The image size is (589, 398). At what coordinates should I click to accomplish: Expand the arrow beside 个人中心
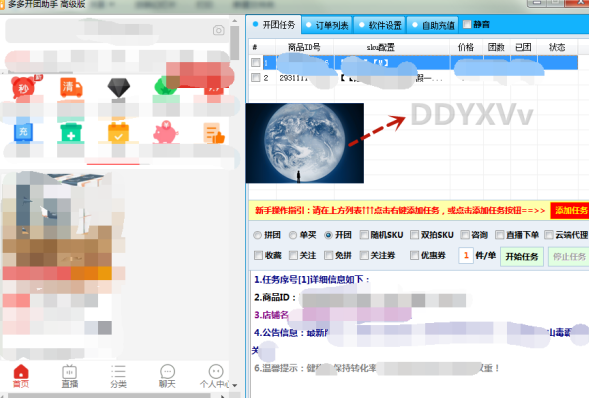click(x=235, y=385)
